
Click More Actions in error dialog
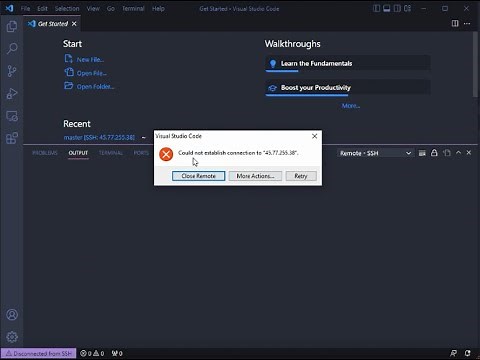pyautogui.click(x=255, y=176)
